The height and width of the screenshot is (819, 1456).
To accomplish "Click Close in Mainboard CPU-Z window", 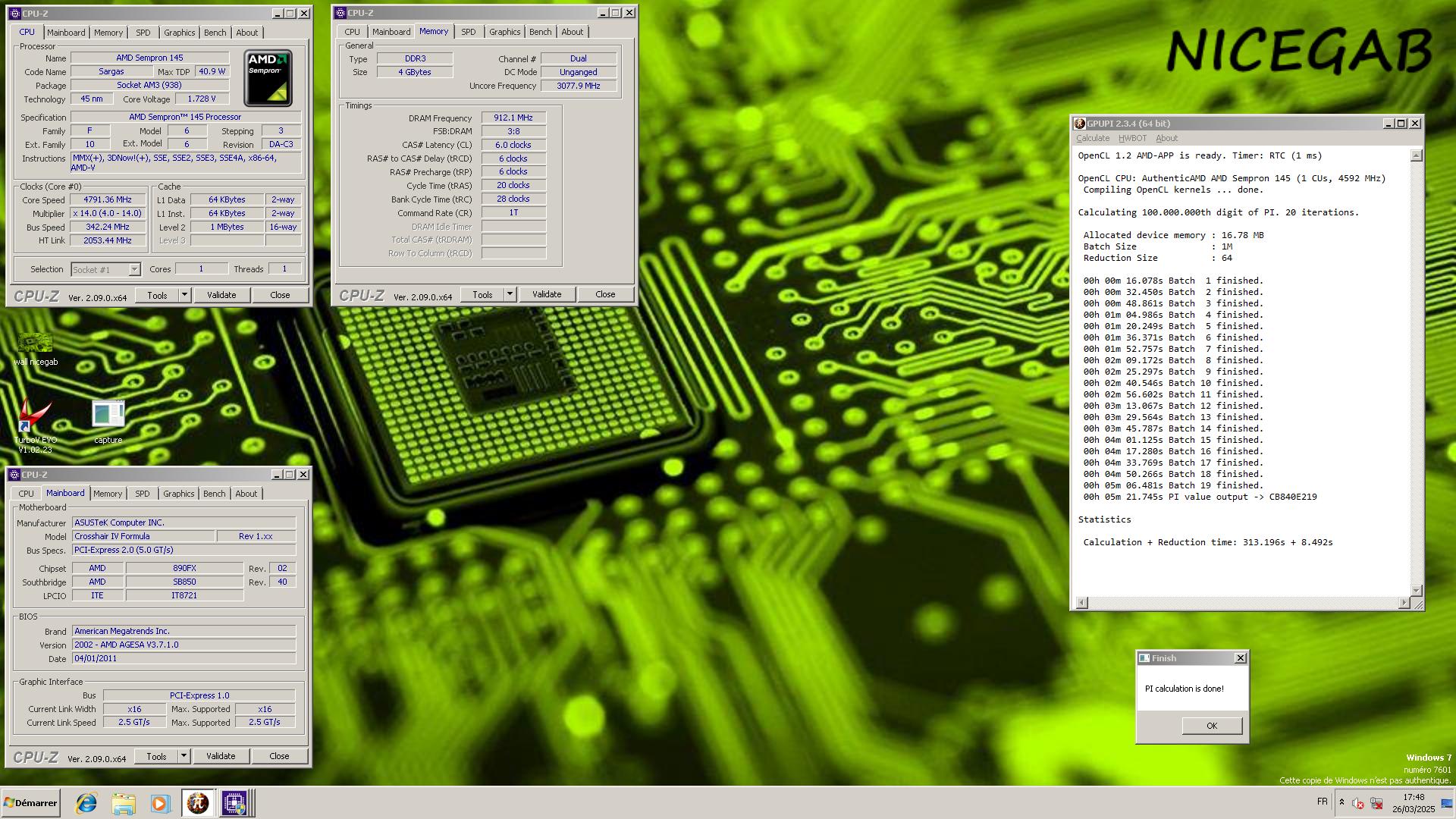I will [279, 756].
